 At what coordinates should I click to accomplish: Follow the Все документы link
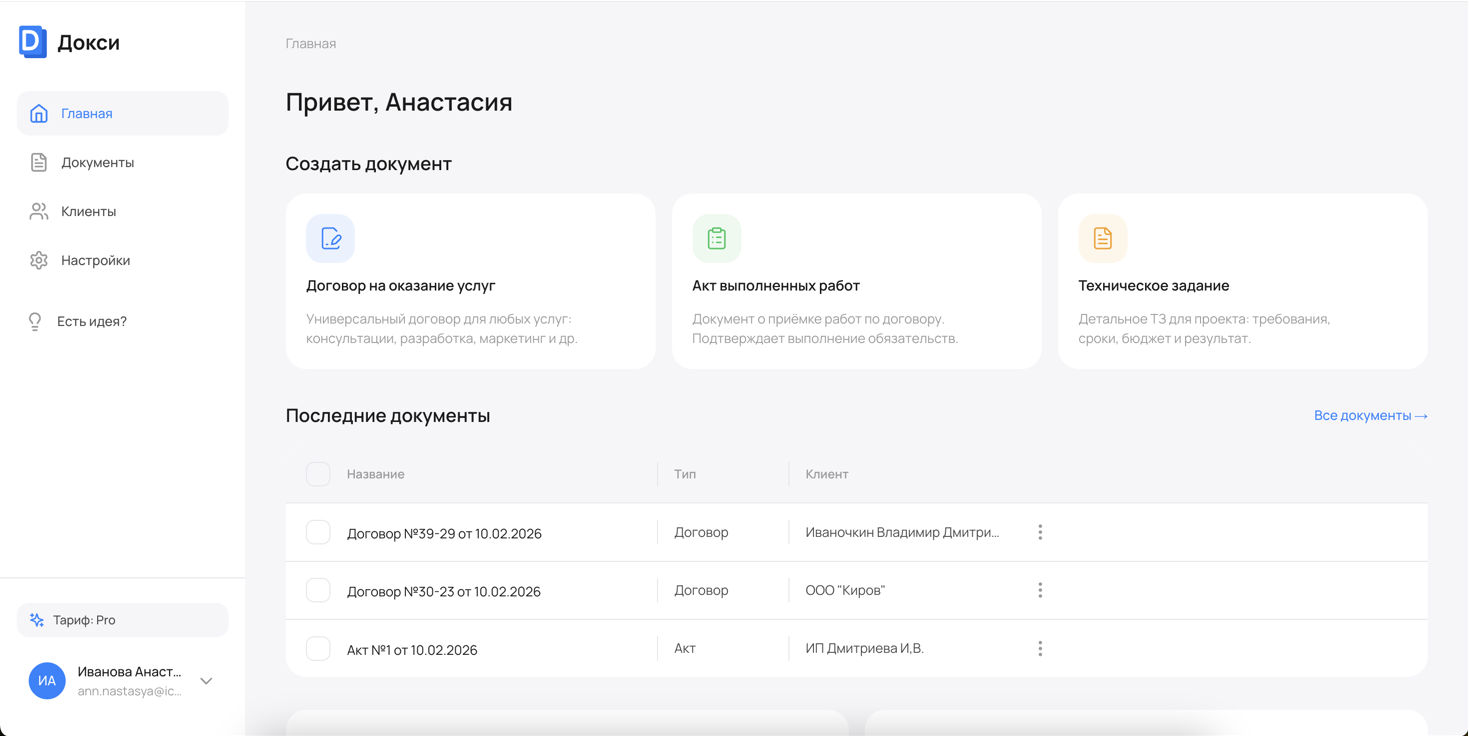click(1370, 415)
